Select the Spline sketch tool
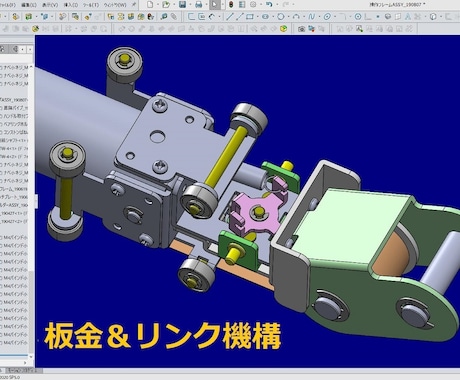 pyautogui.click(x=311, y=16)
